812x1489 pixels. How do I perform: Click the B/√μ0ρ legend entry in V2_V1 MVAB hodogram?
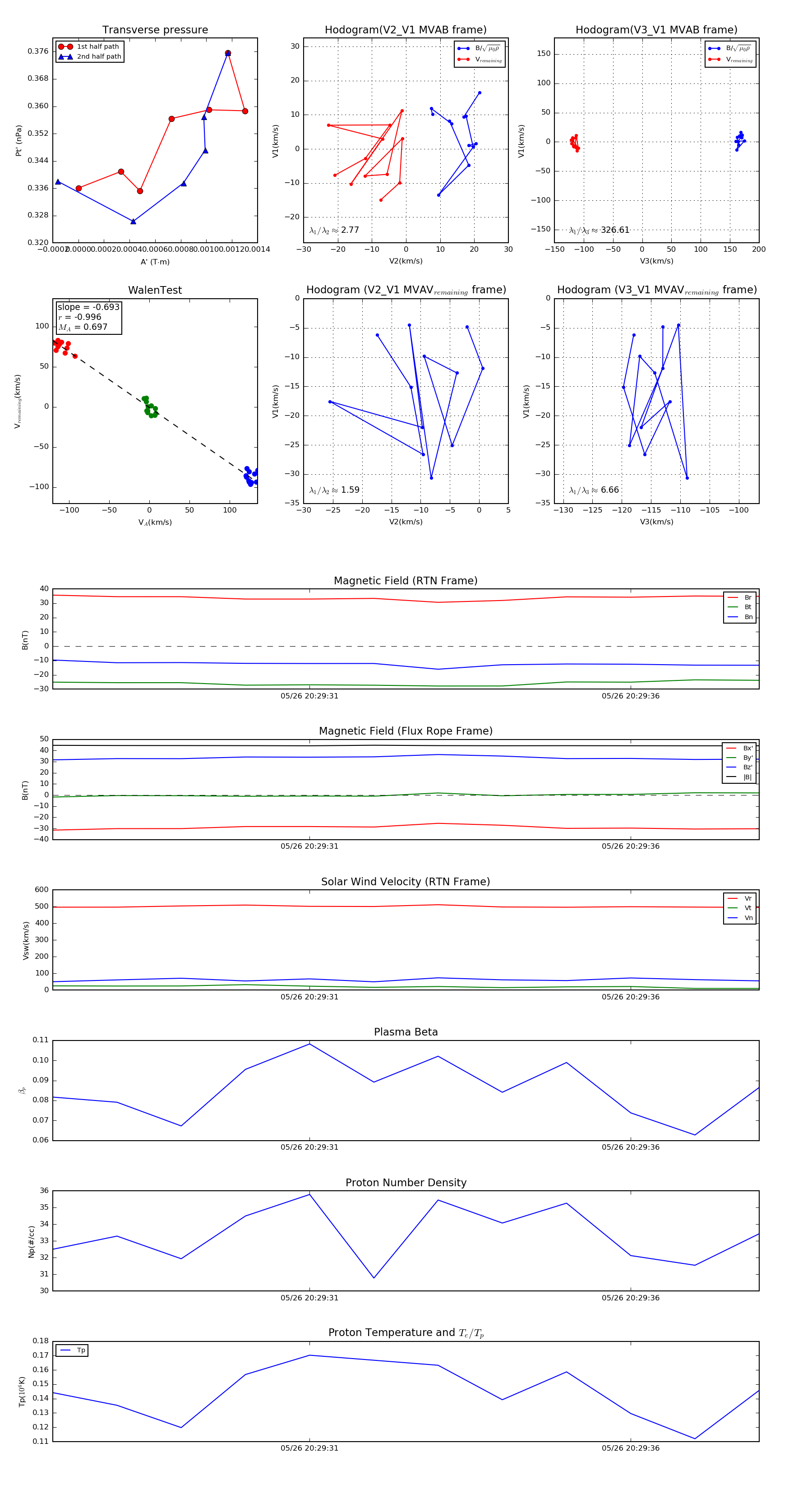click(x=480, y=49)
